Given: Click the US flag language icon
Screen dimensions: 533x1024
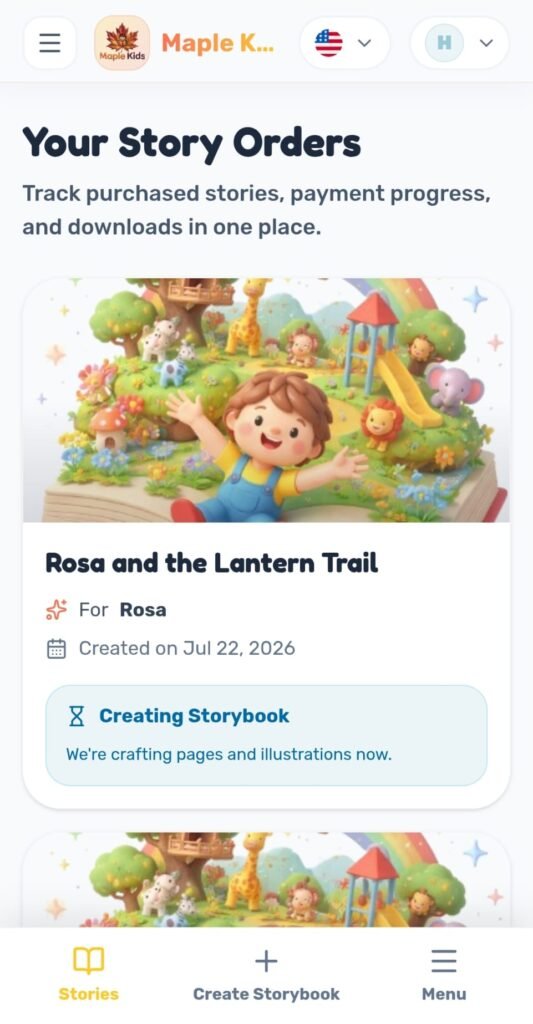Looking at the screenshot, I should click(x=329, y=43).
